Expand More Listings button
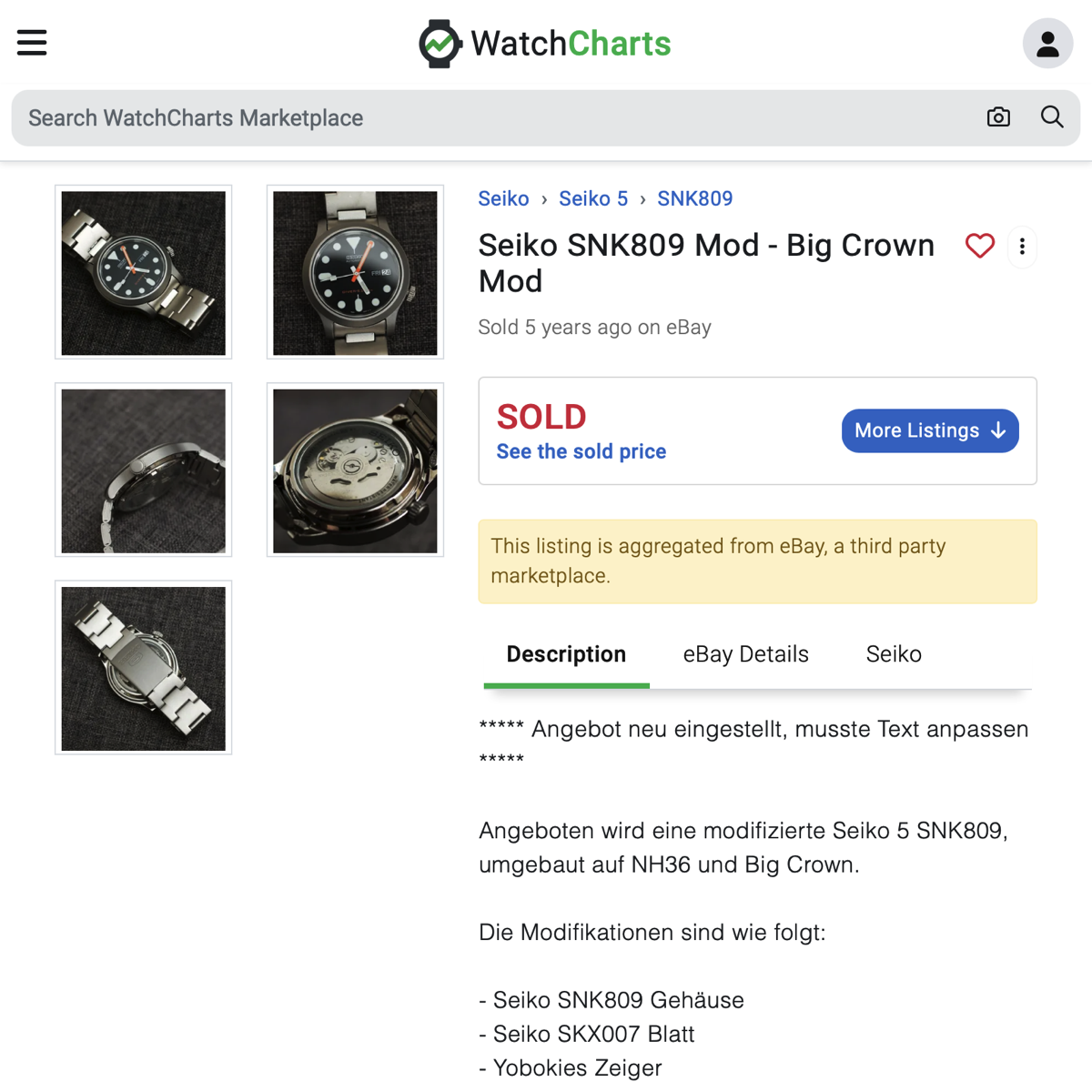1092x1092 pixels. (x=929, y=430)
